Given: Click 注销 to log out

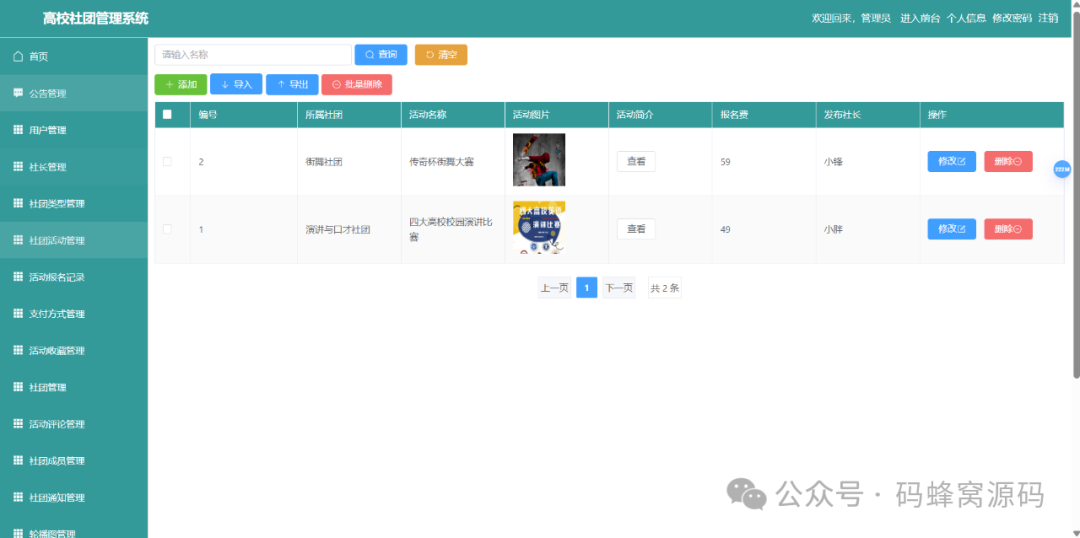Looking at the screenshot, I should pos(1048,19).
